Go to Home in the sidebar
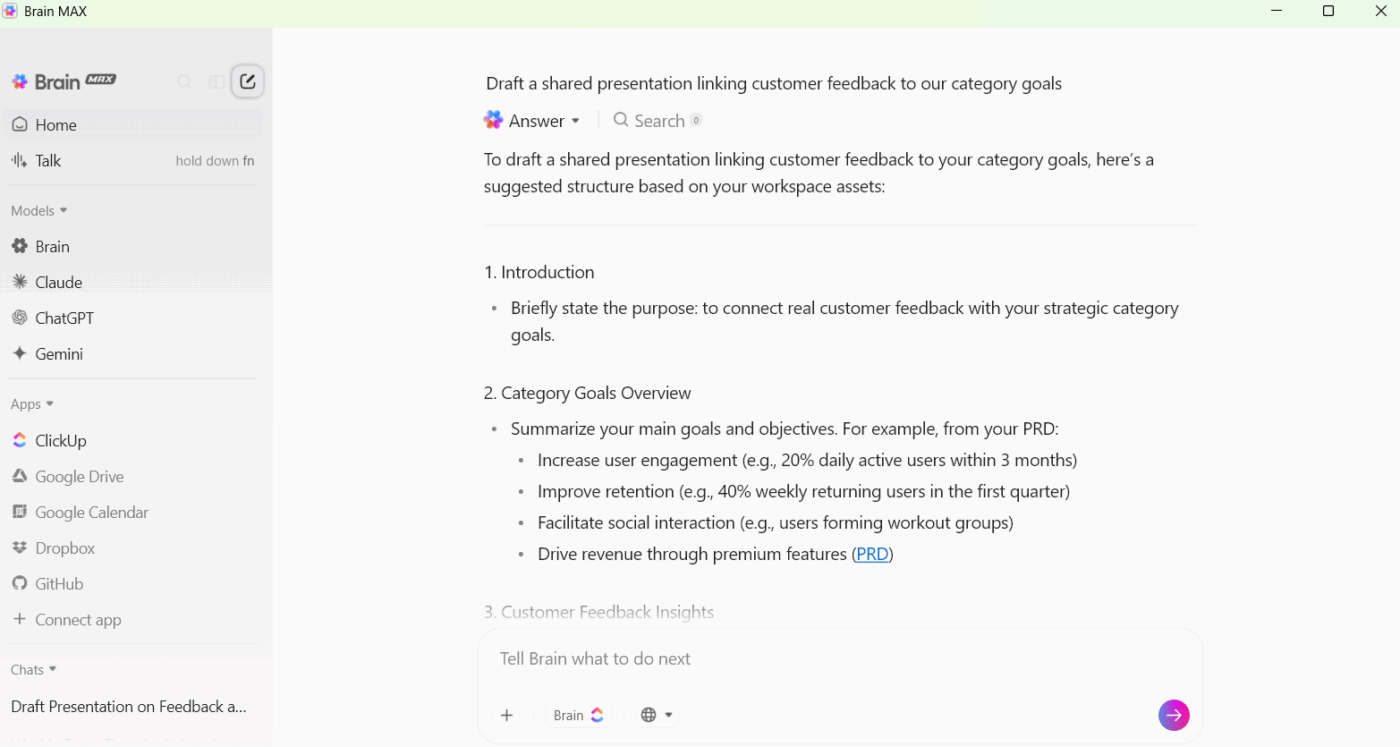The height and width of the screenshot is (747, 1400). click(x=55, y=124)
